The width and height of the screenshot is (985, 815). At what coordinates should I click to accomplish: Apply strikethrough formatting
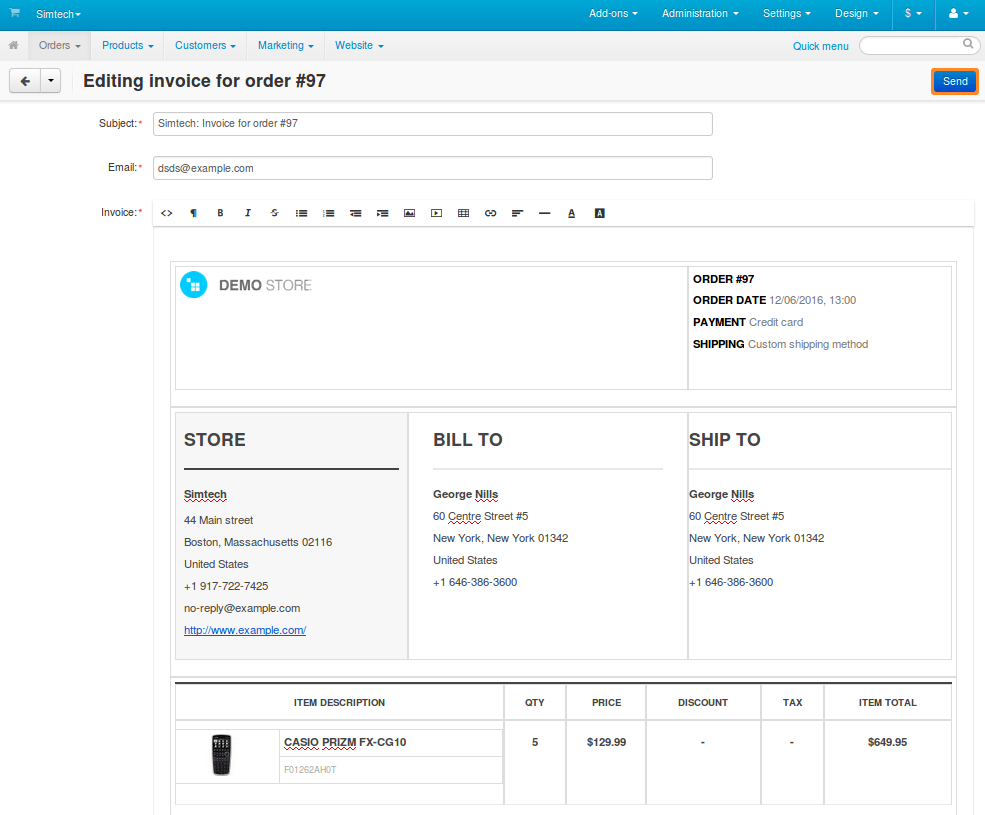(275, 213)
